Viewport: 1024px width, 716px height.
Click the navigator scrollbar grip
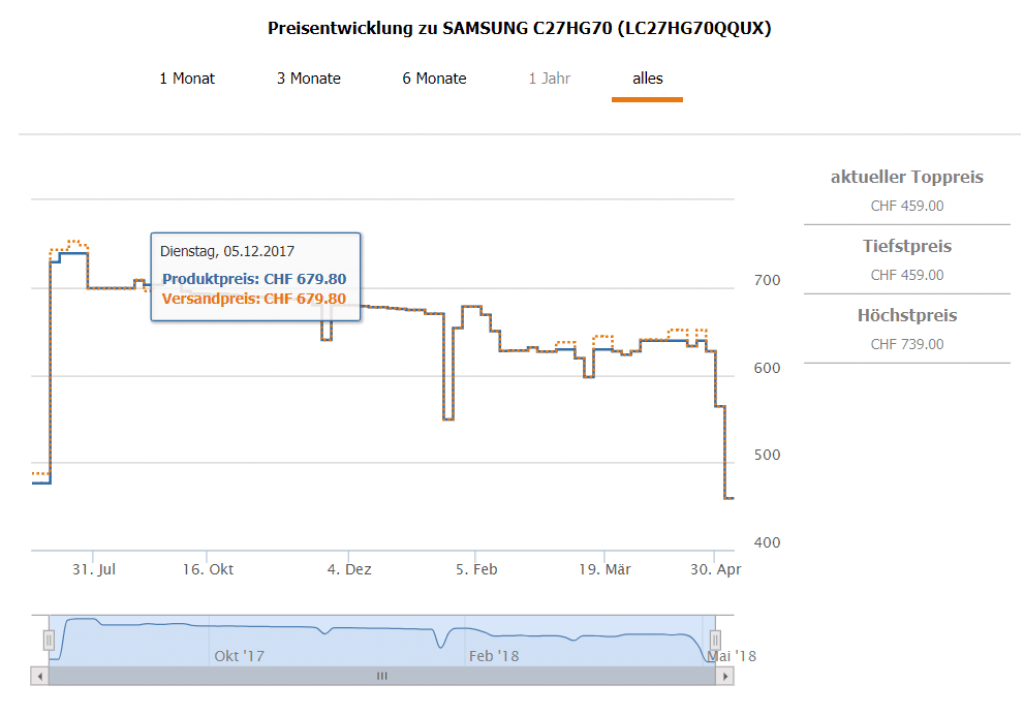(381, 676)
